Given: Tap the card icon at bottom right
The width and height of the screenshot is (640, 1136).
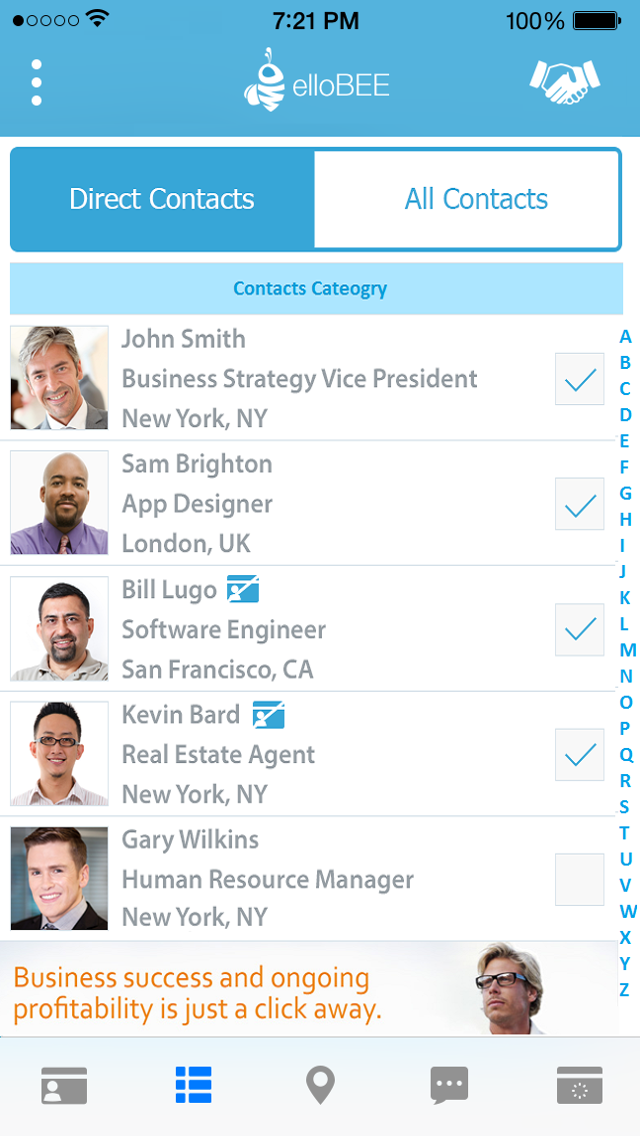Looking at the screenshot, I should pyautogui.click(x=579, y=1085).
